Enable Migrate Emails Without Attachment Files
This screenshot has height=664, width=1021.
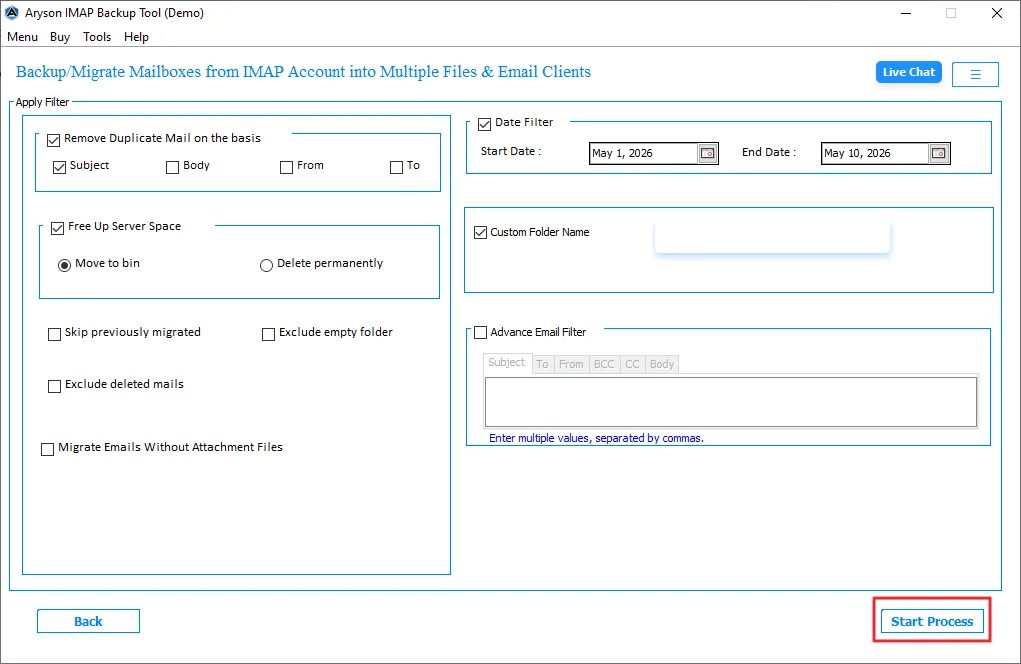coord(47,449)
